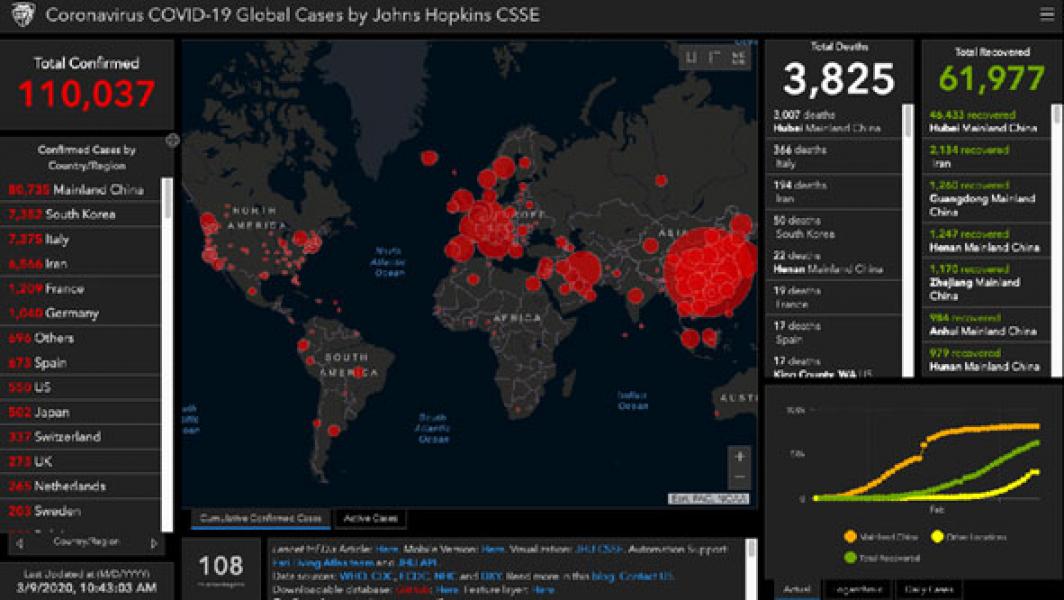Image resolution: width=1064 pixels, height=600 pixels.
Task: Show the Logarithmic chart tab
Action: pos(857,589)
